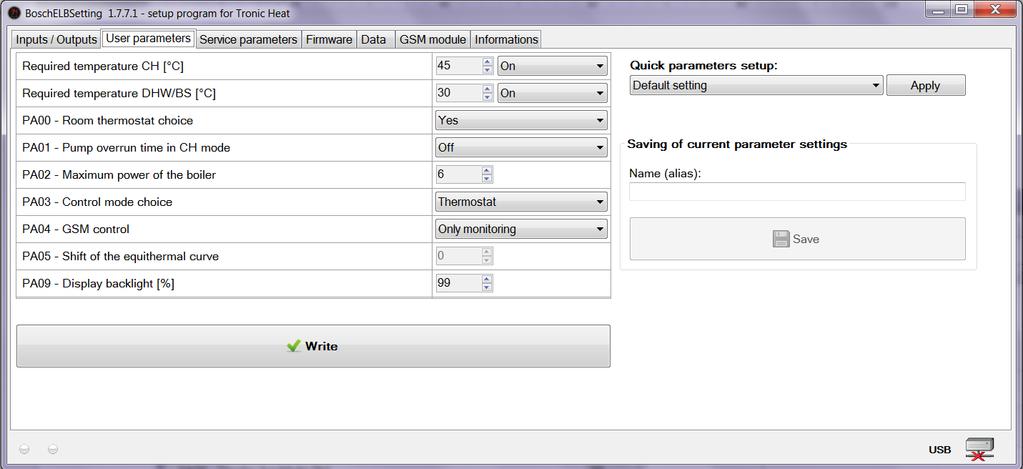Click the green checkmark Write button
This screenshot has width=1023, height=469.
coord(313,346)
